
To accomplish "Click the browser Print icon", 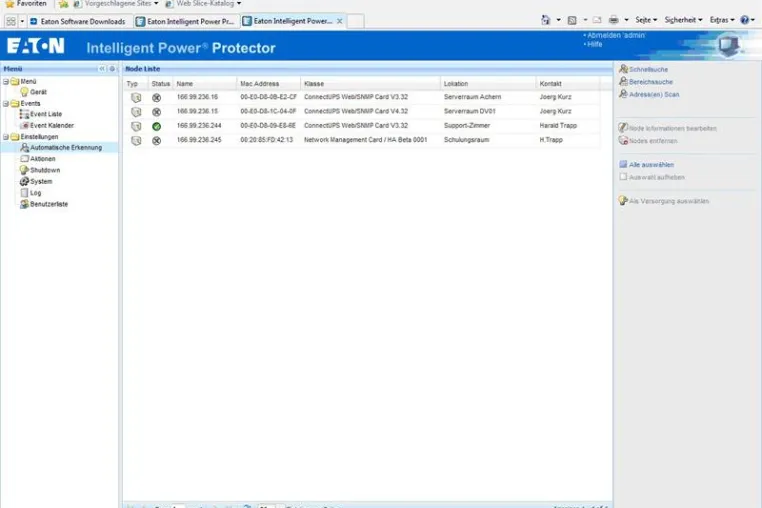I will 614,20.
